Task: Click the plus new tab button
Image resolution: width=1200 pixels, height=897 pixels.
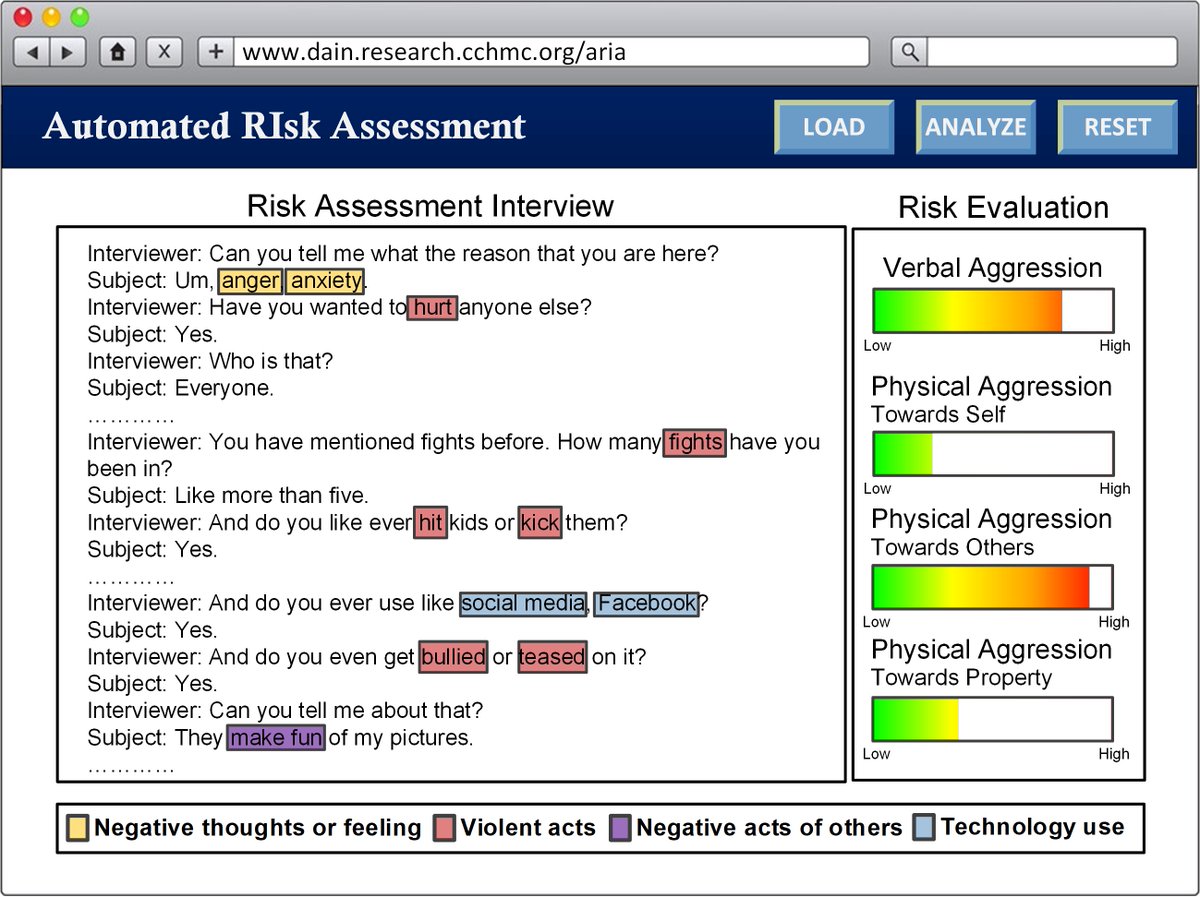Action: click(215, 52)
